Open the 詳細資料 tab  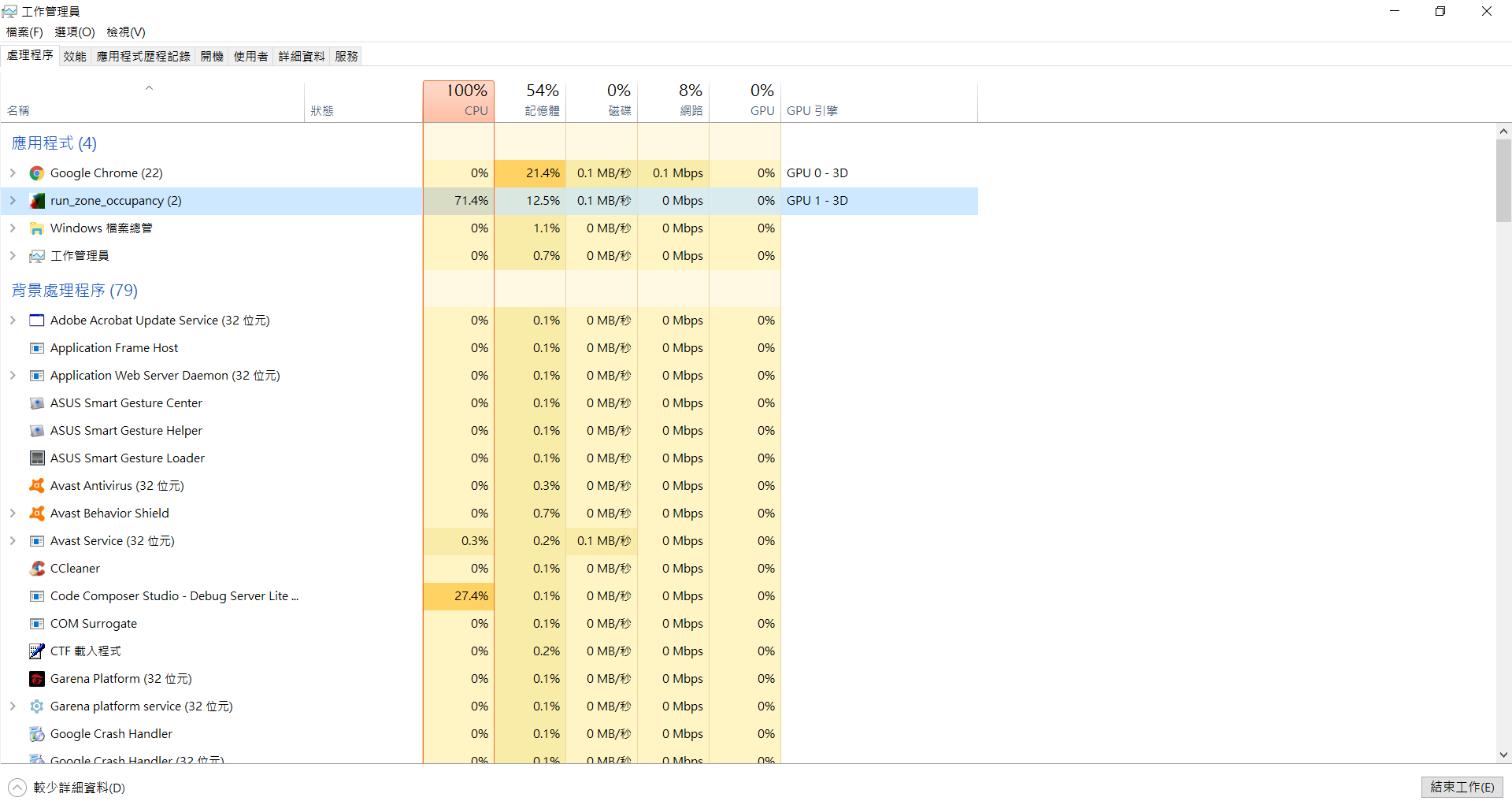pos(302,57)
